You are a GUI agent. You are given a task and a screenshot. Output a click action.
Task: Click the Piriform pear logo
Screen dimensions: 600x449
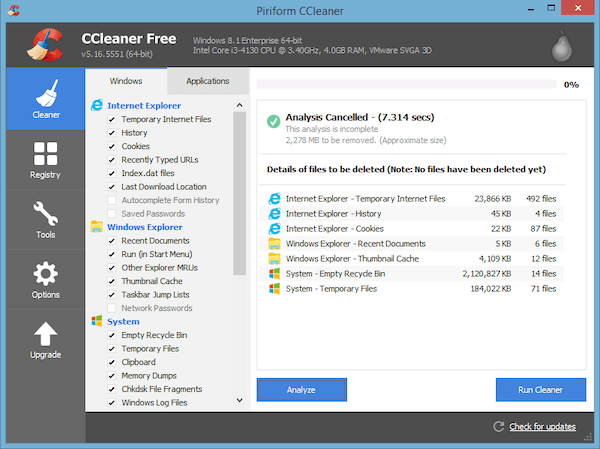point(562,47)
